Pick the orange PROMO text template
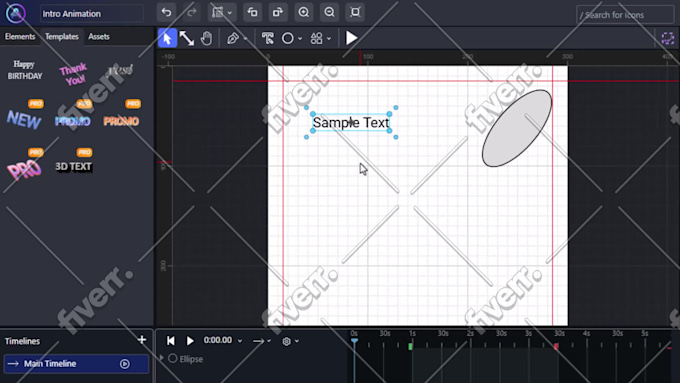This screenshot has width=680, height=383. [x=121, y=121]
